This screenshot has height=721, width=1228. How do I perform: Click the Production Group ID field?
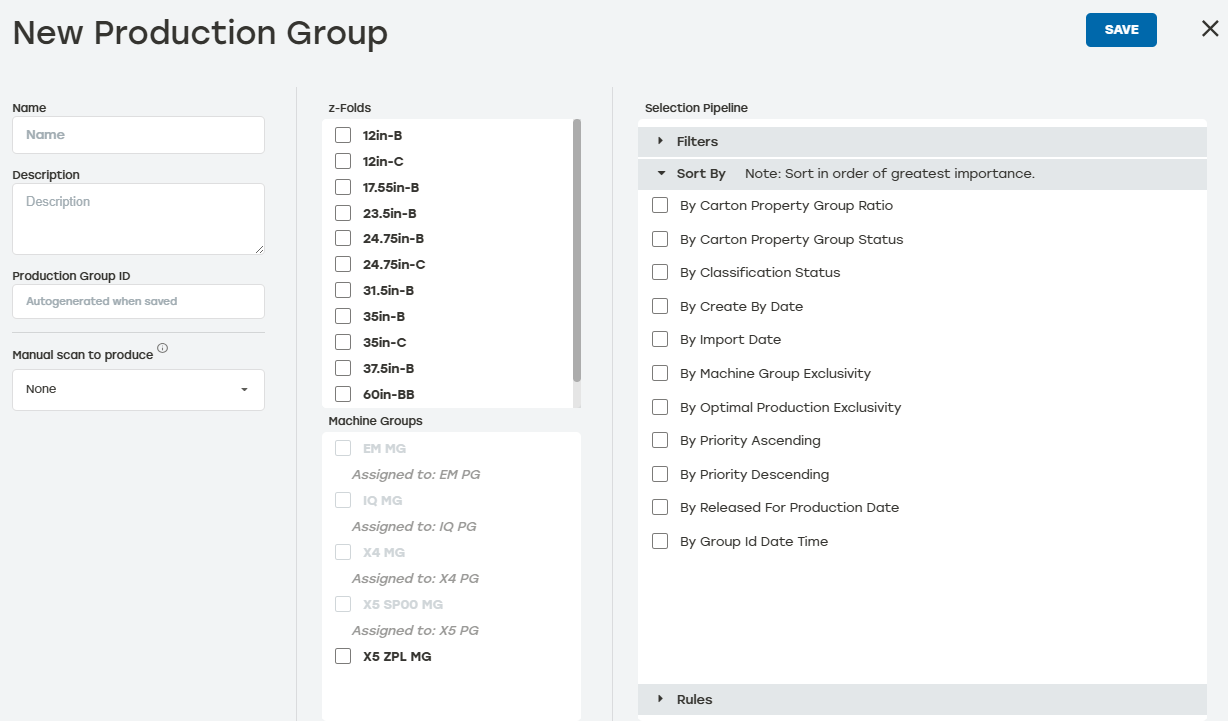coord(138,301)
